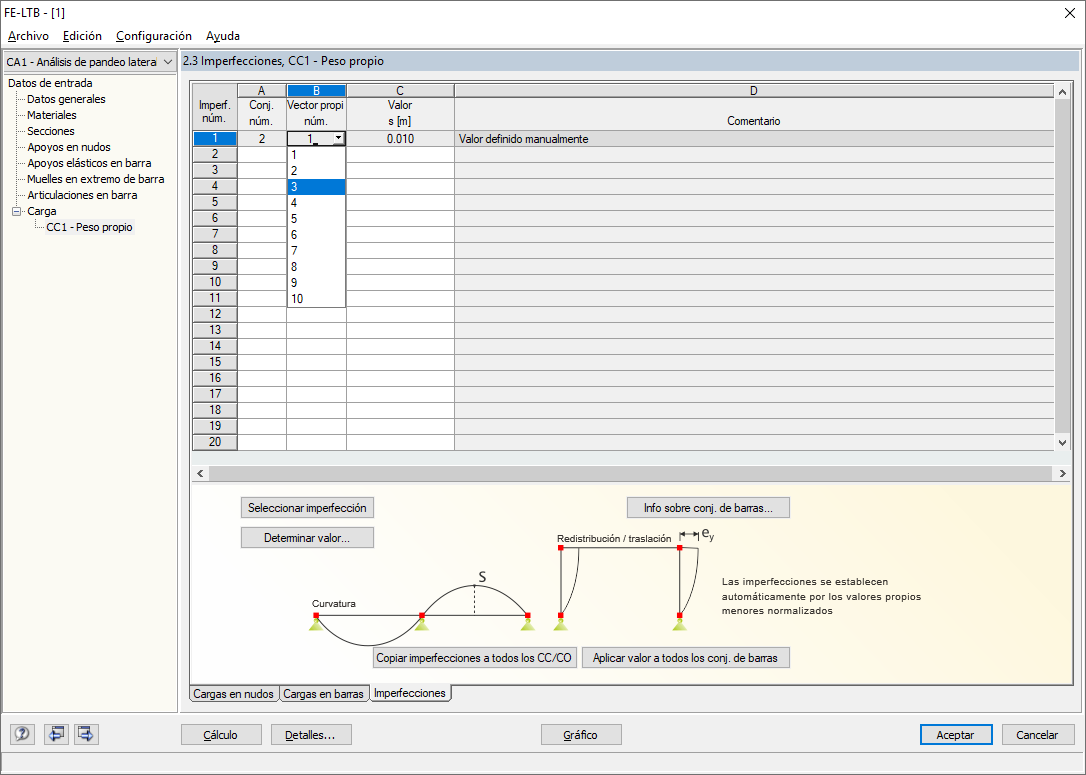Select Apoyos en nudos tree item

click(69, 147)
